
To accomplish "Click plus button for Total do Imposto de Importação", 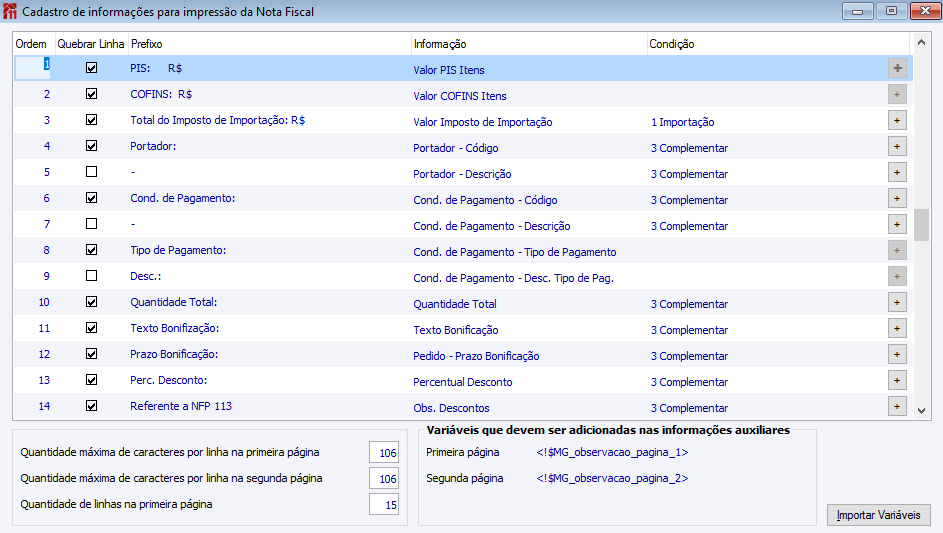I will pyautogui.click(x=897, y=120).
